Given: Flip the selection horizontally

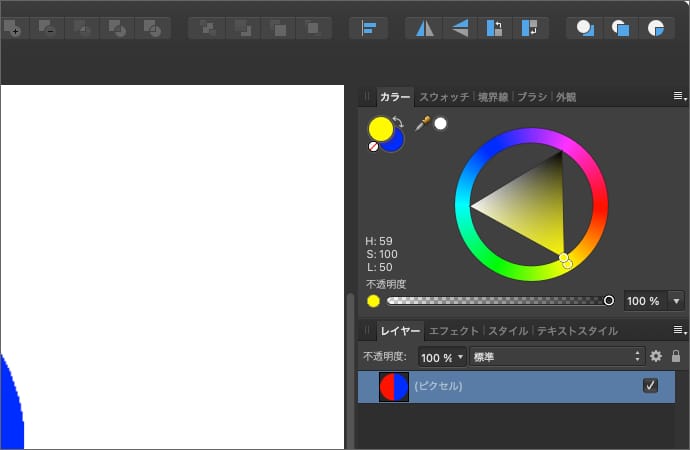Looking at the screenshot, I should pos(425,28).
